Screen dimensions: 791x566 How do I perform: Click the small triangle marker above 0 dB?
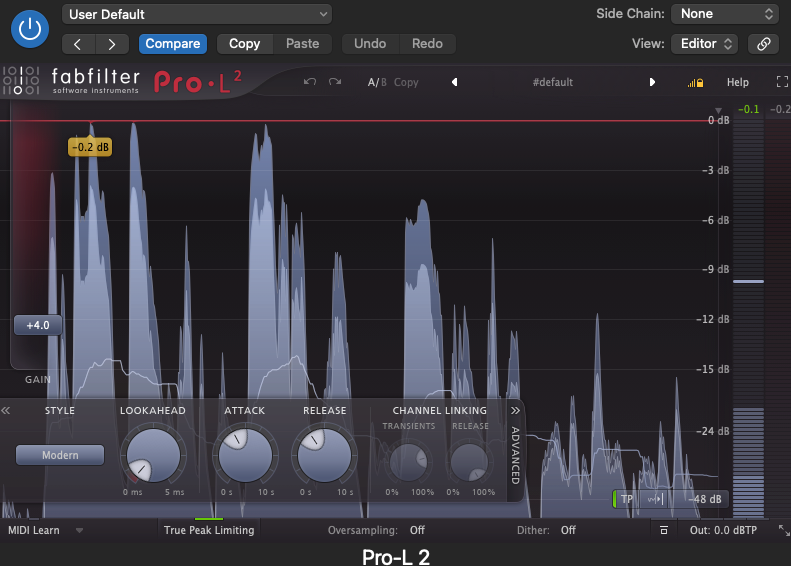718,110
